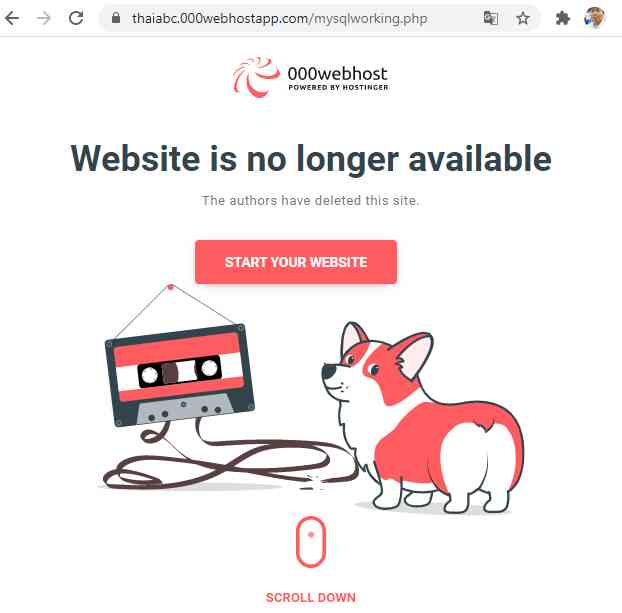Click 'The authors have deleted this site' text

point(311,200)
